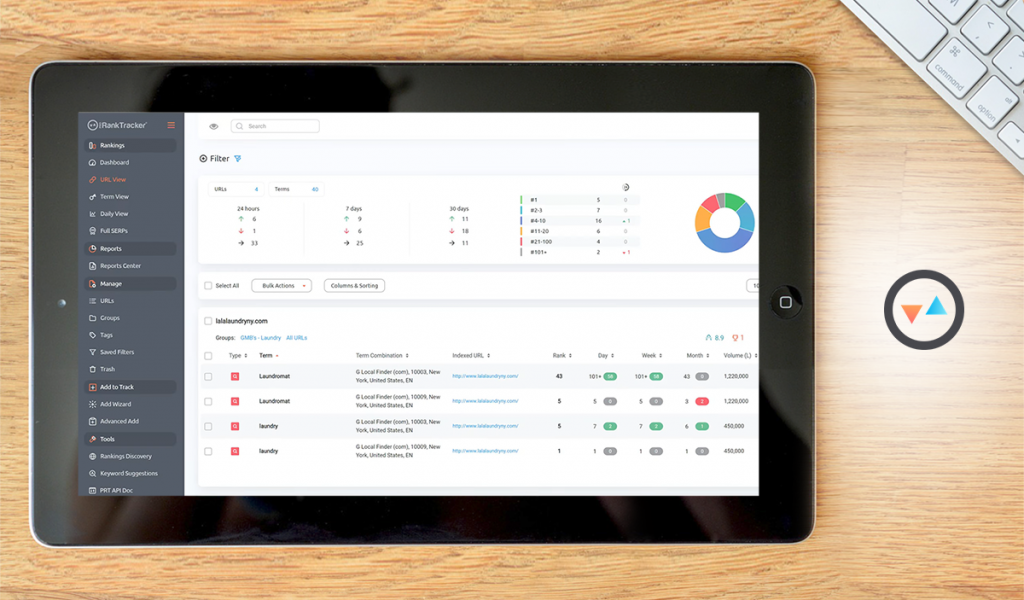
Task: Select the first Laundromat row checkbox
Action: (x=208, y=376)
